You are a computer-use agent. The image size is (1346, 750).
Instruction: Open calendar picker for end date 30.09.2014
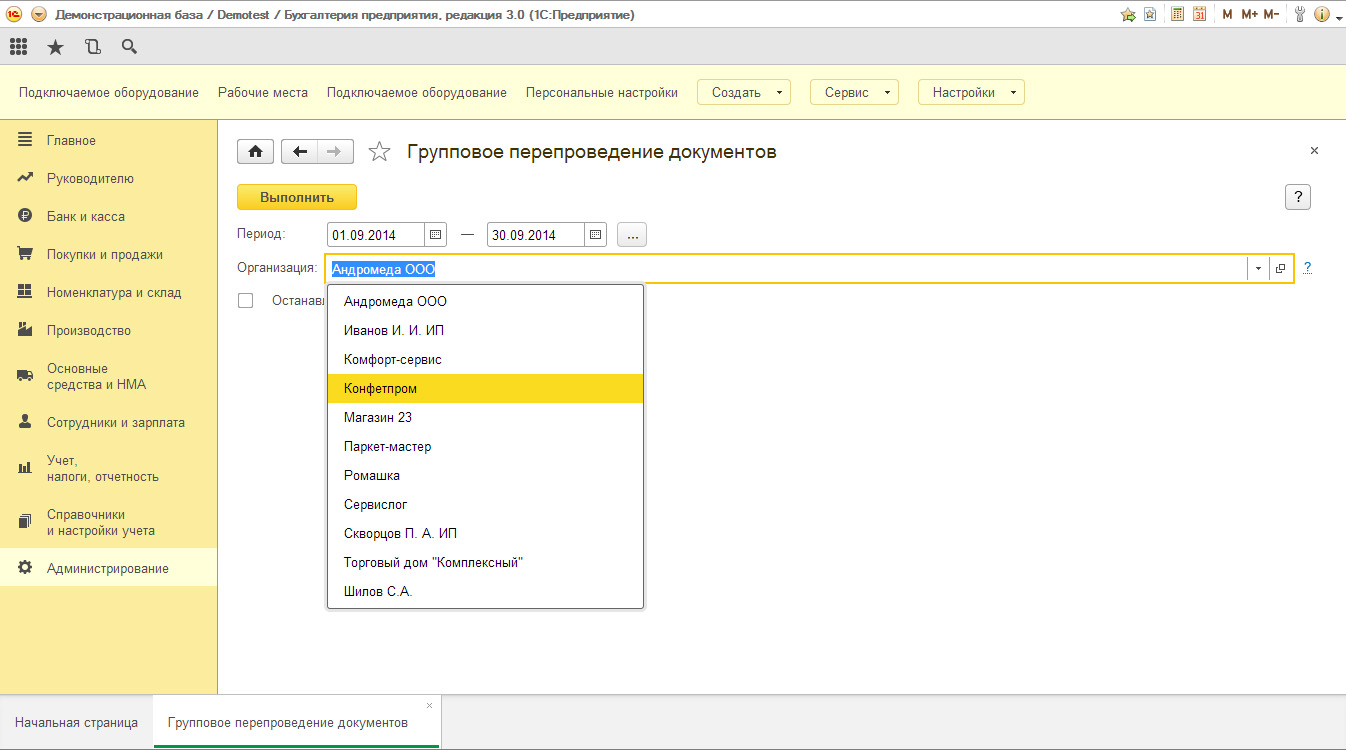[596, 235]
